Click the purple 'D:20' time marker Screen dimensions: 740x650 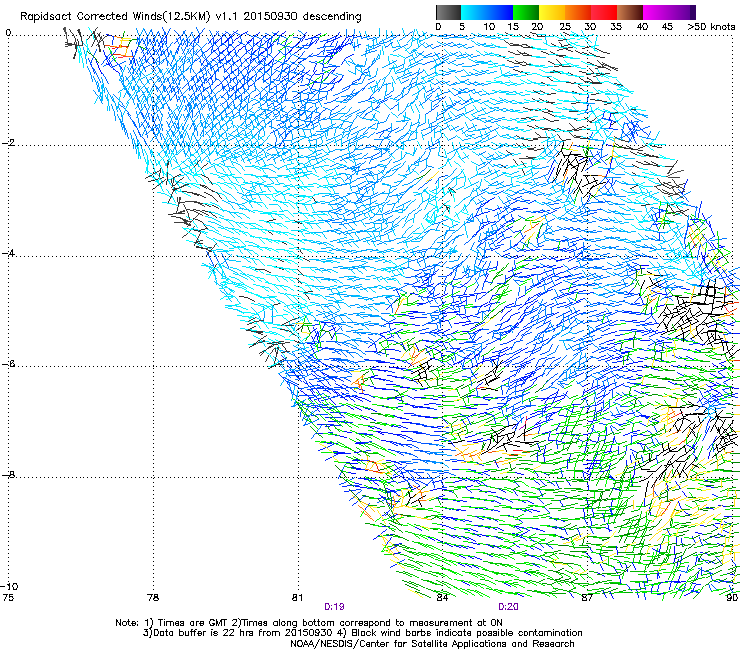(x=508, y=607)
